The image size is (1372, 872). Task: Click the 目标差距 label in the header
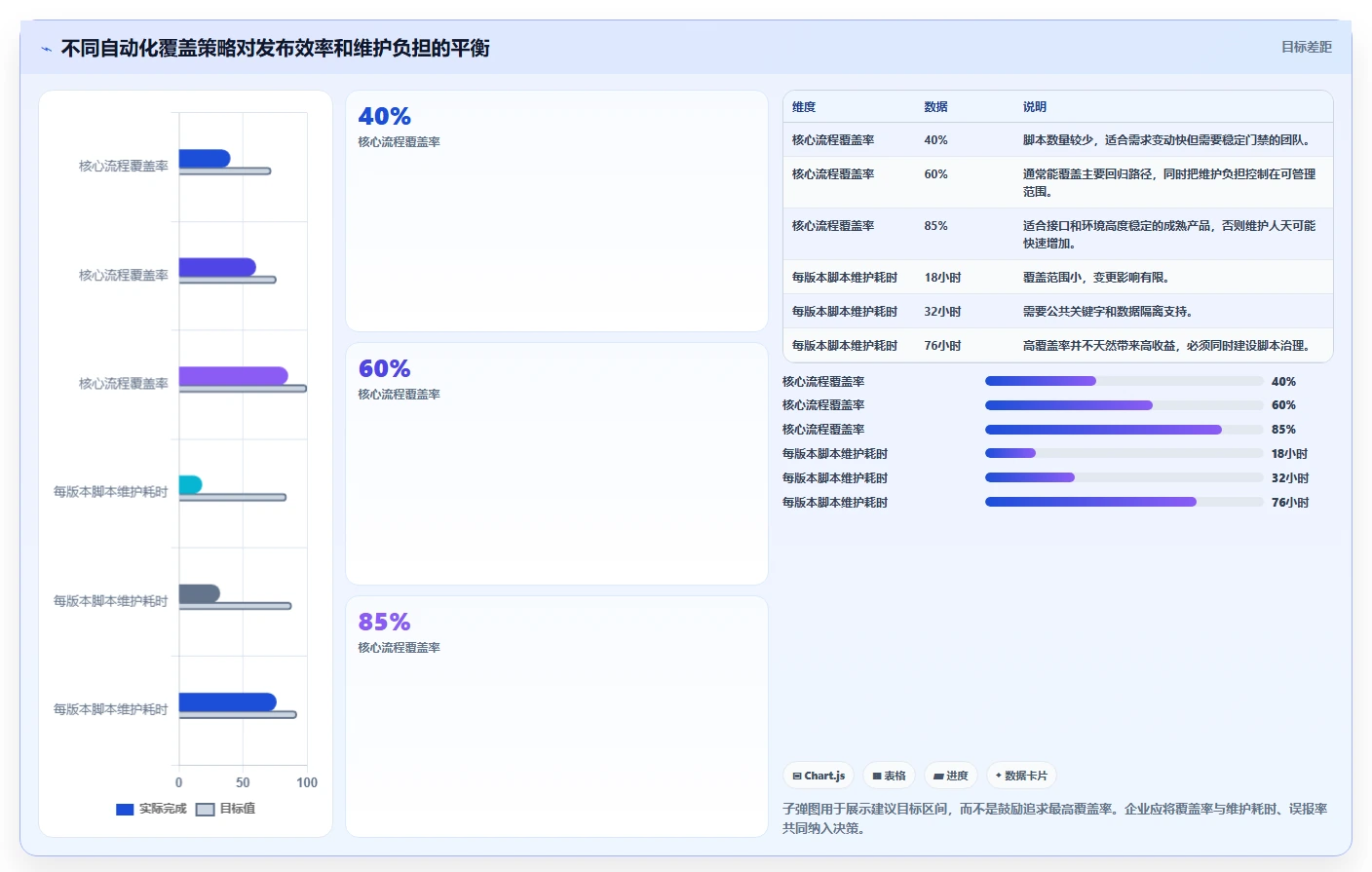1306,47
